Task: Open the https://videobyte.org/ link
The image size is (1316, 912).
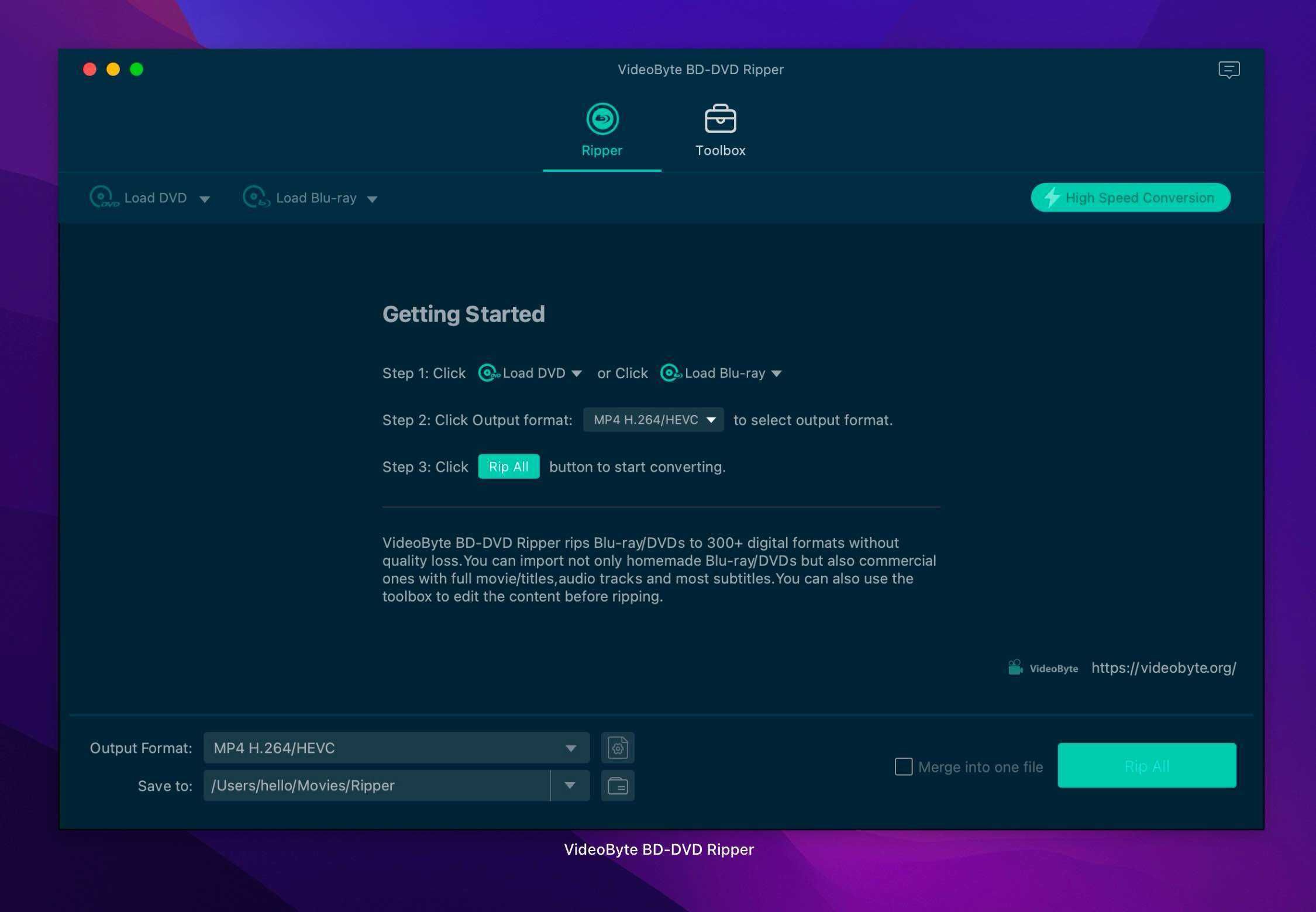Action: [x=1163, y=668]
